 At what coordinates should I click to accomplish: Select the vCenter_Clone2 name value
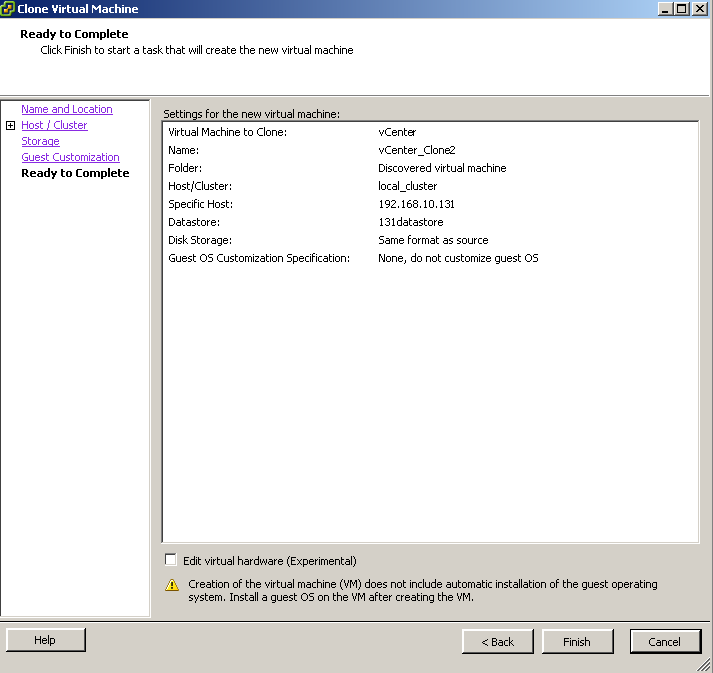(417, 150)
